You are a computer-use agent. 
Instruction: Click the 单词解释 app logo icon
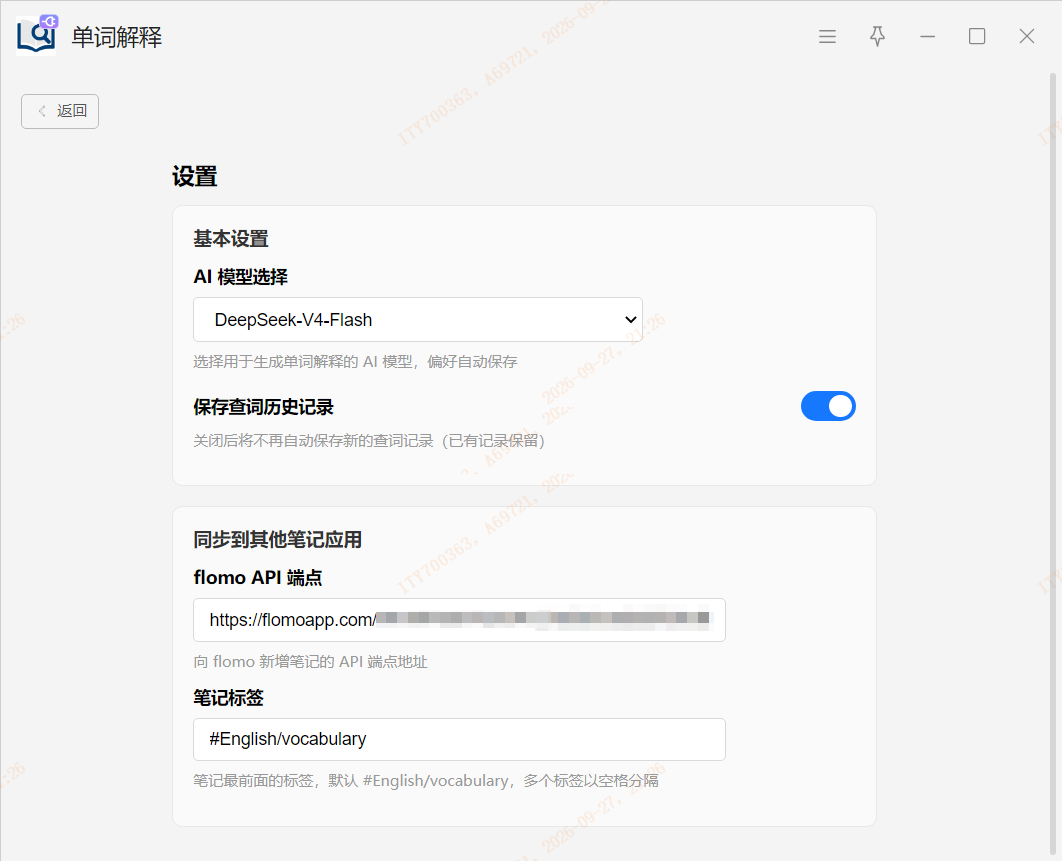(37, 34)
